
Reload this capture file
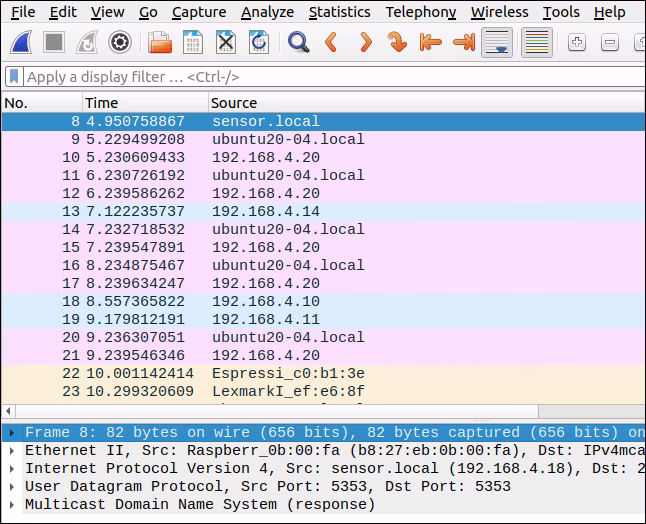tap(259, 42)
